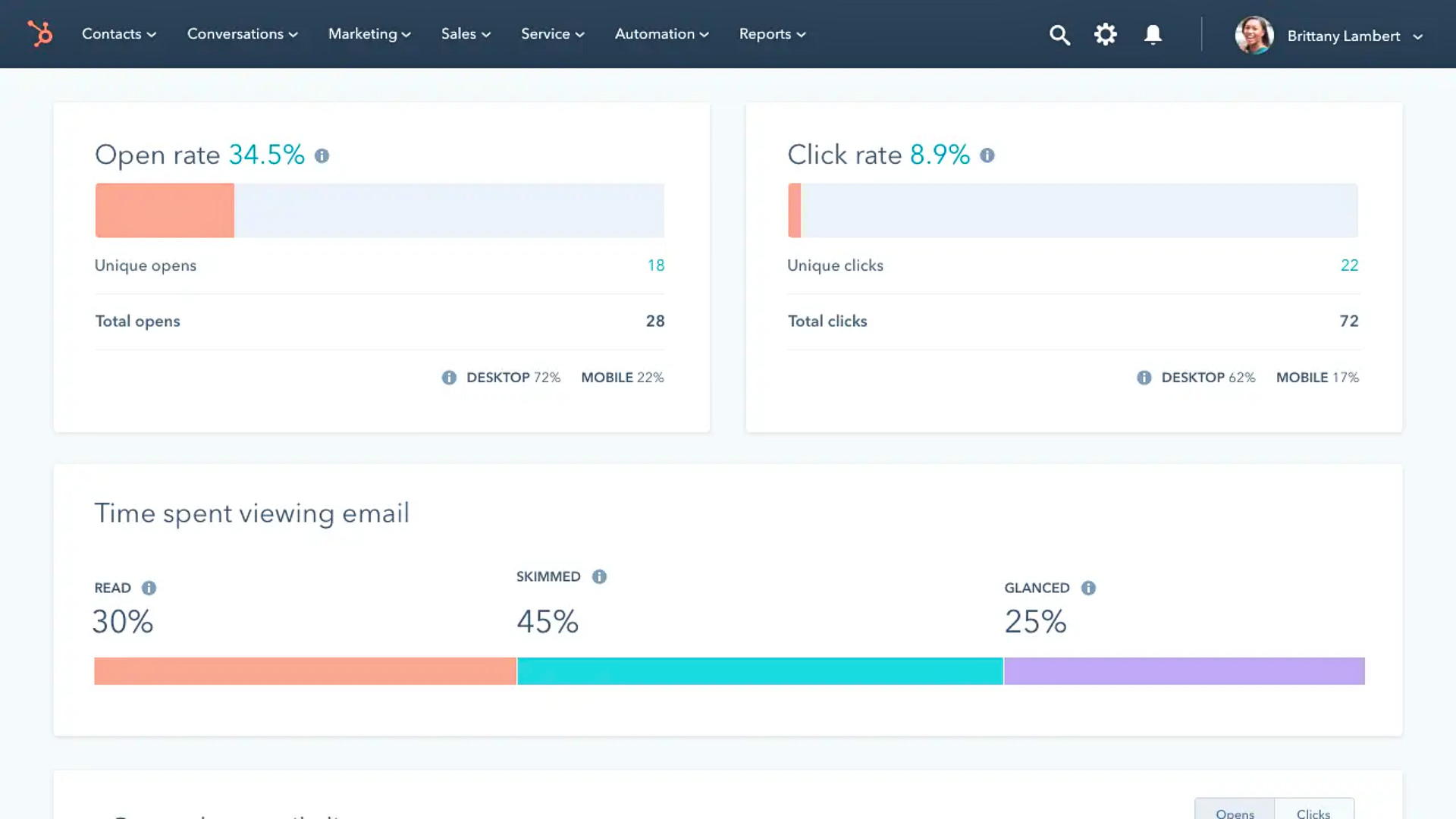Click the notifications bell icon
The width and height of the screenshot is (1456, 819).
point(1153,35)
